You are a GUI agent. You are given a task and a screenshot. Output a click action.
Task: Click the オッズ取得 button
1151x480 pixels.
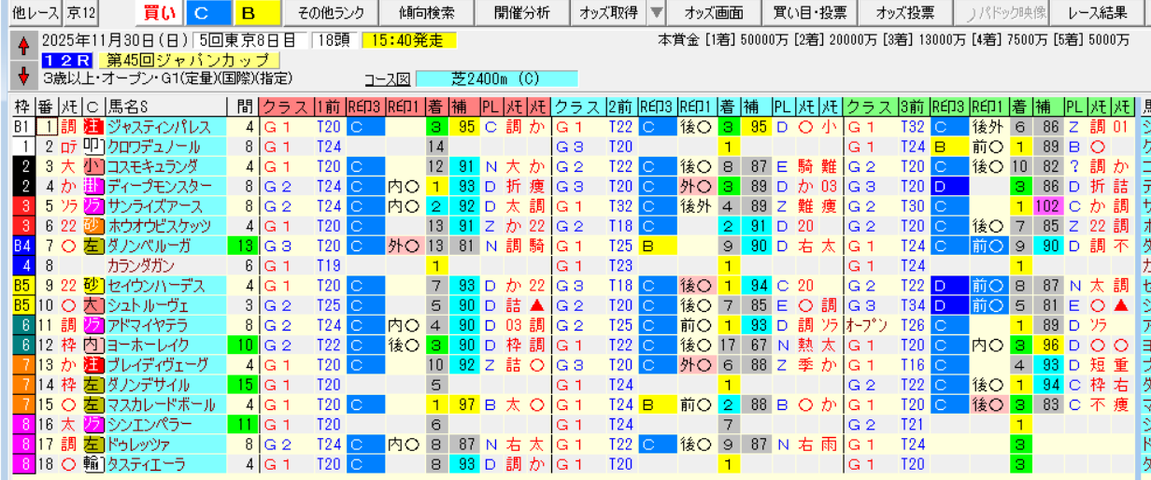click(x=609, y=12)
